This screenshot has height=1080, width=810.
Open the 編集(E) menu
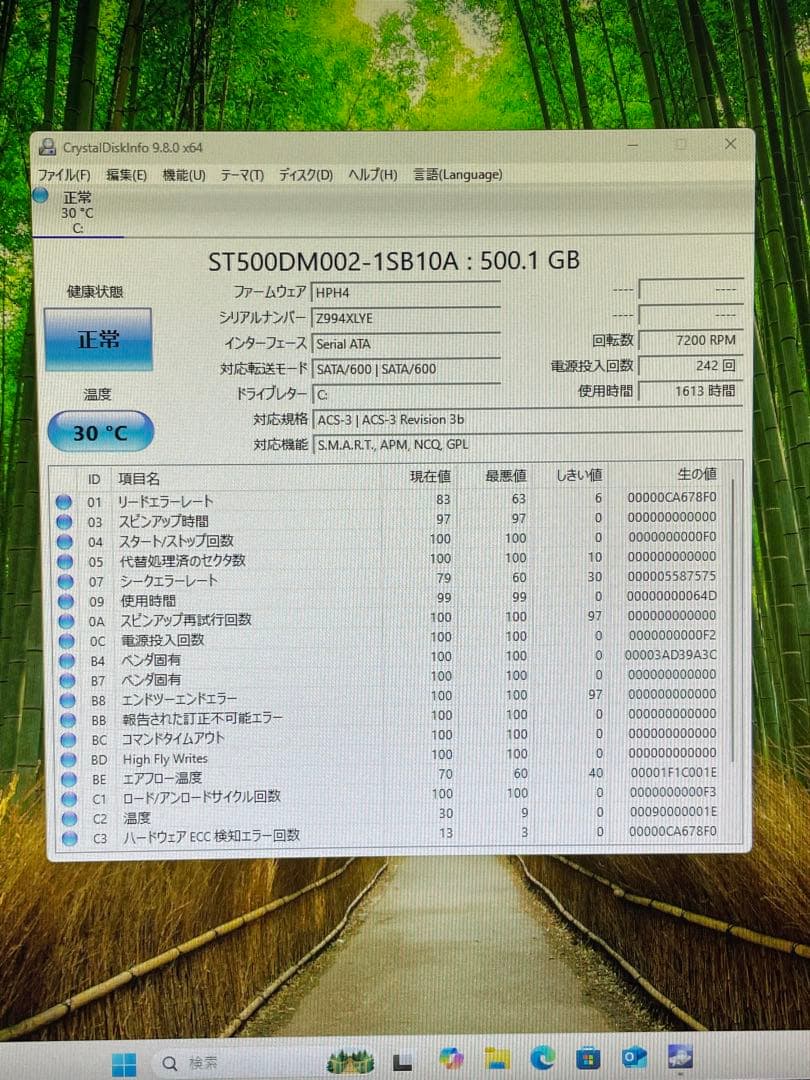point(126,175)
